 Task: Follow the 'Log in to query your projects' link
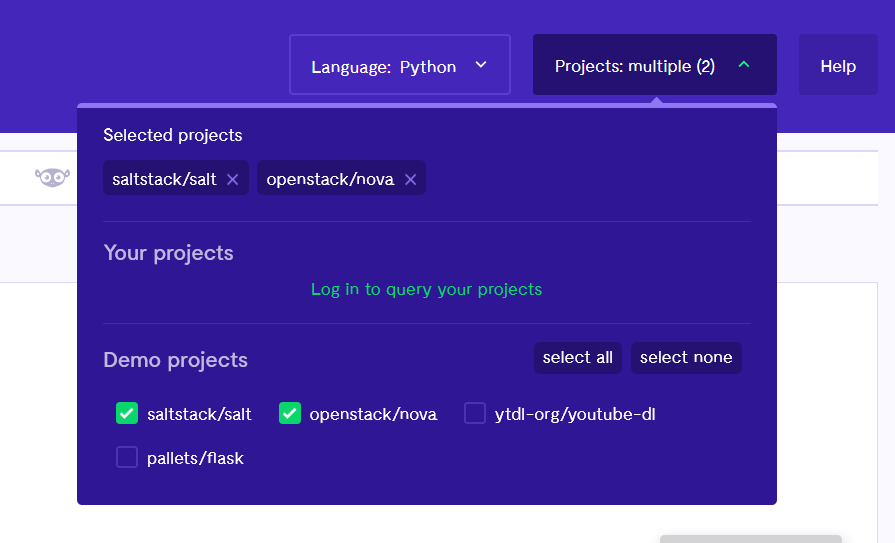426,289
